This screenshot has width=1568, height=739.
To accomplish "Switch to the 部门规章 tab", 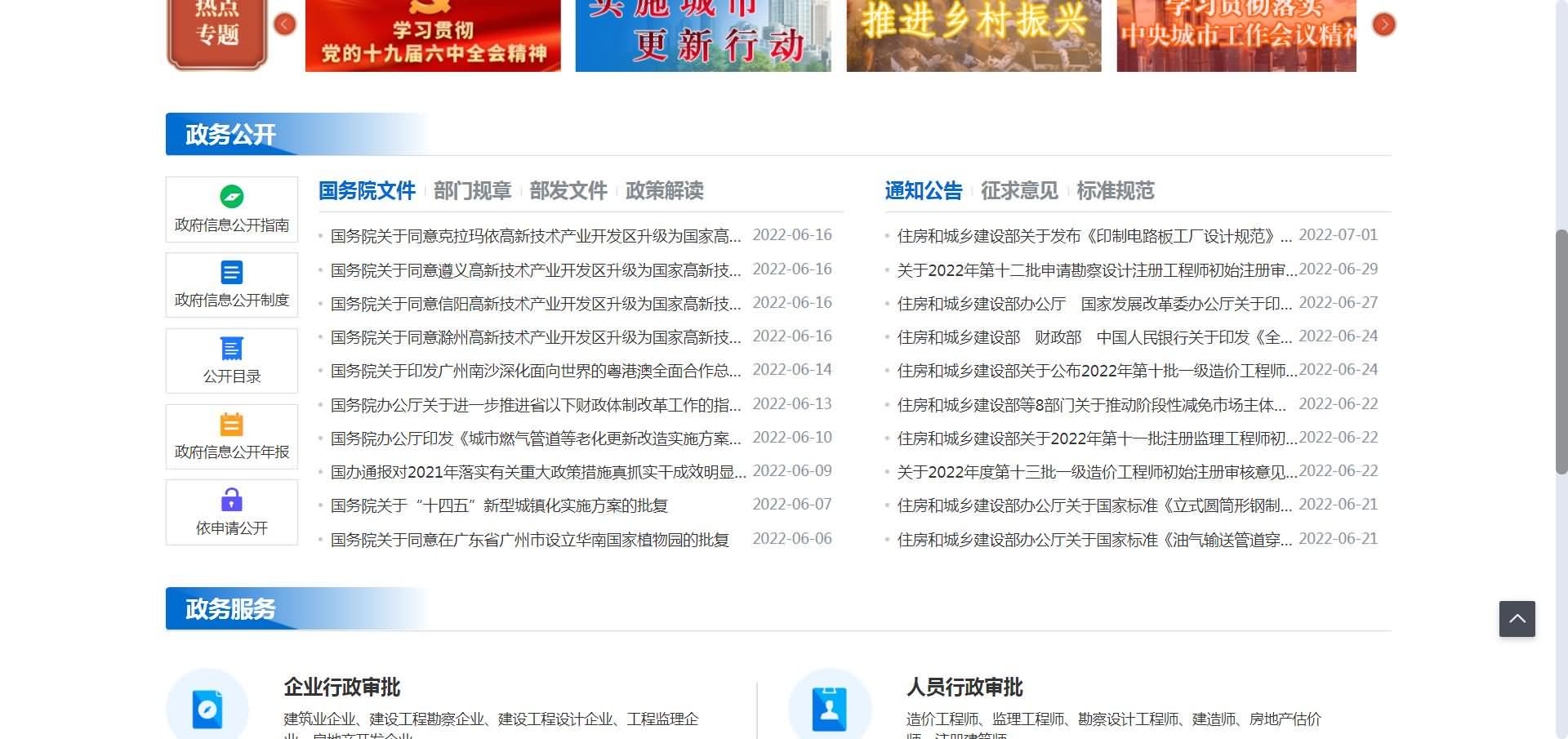I will pyautogui.click(x=472, y=191).
